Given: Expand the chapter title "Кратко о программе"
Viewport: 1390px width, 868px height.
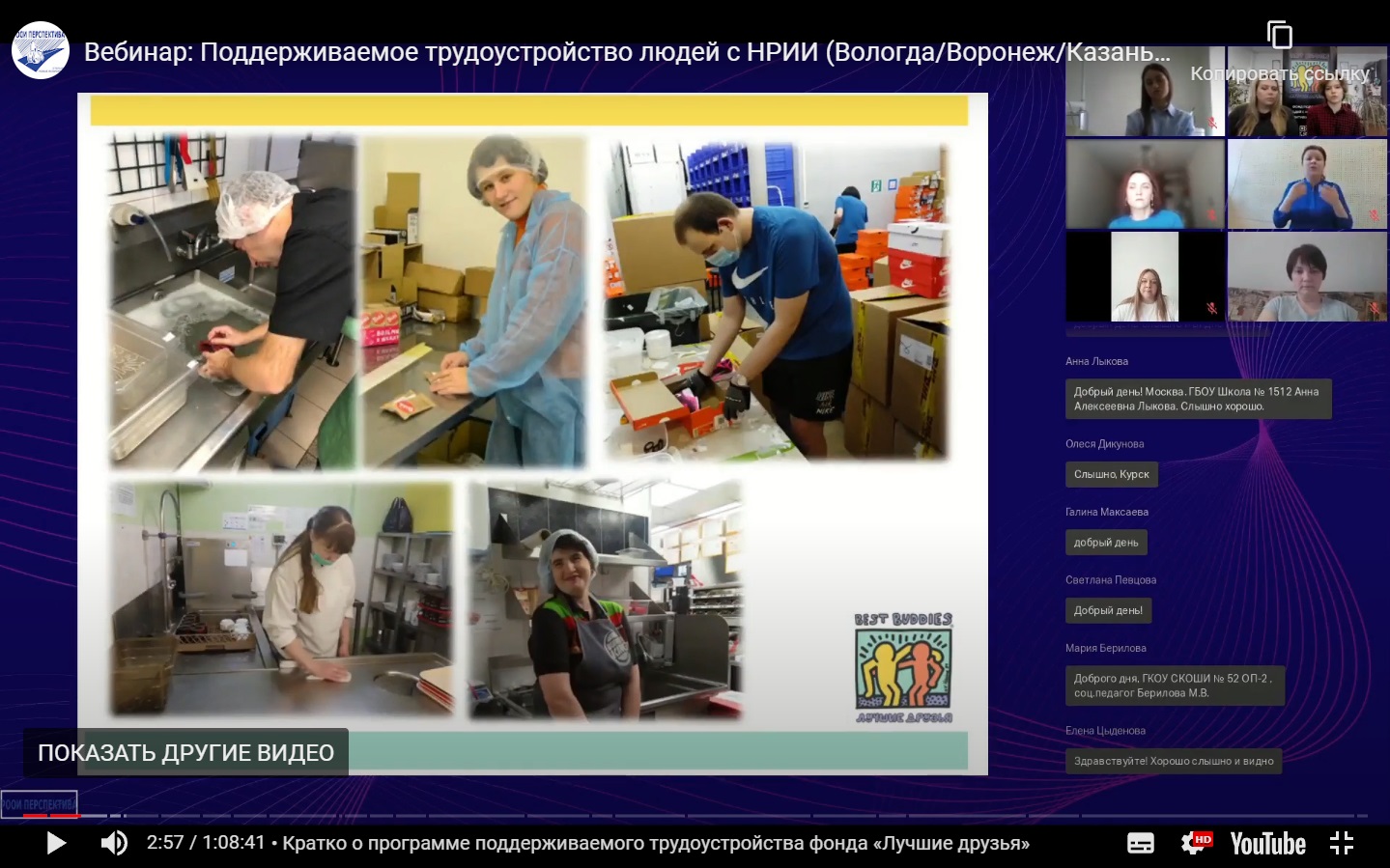Looking at the screenshot, I should click(656, 843).
